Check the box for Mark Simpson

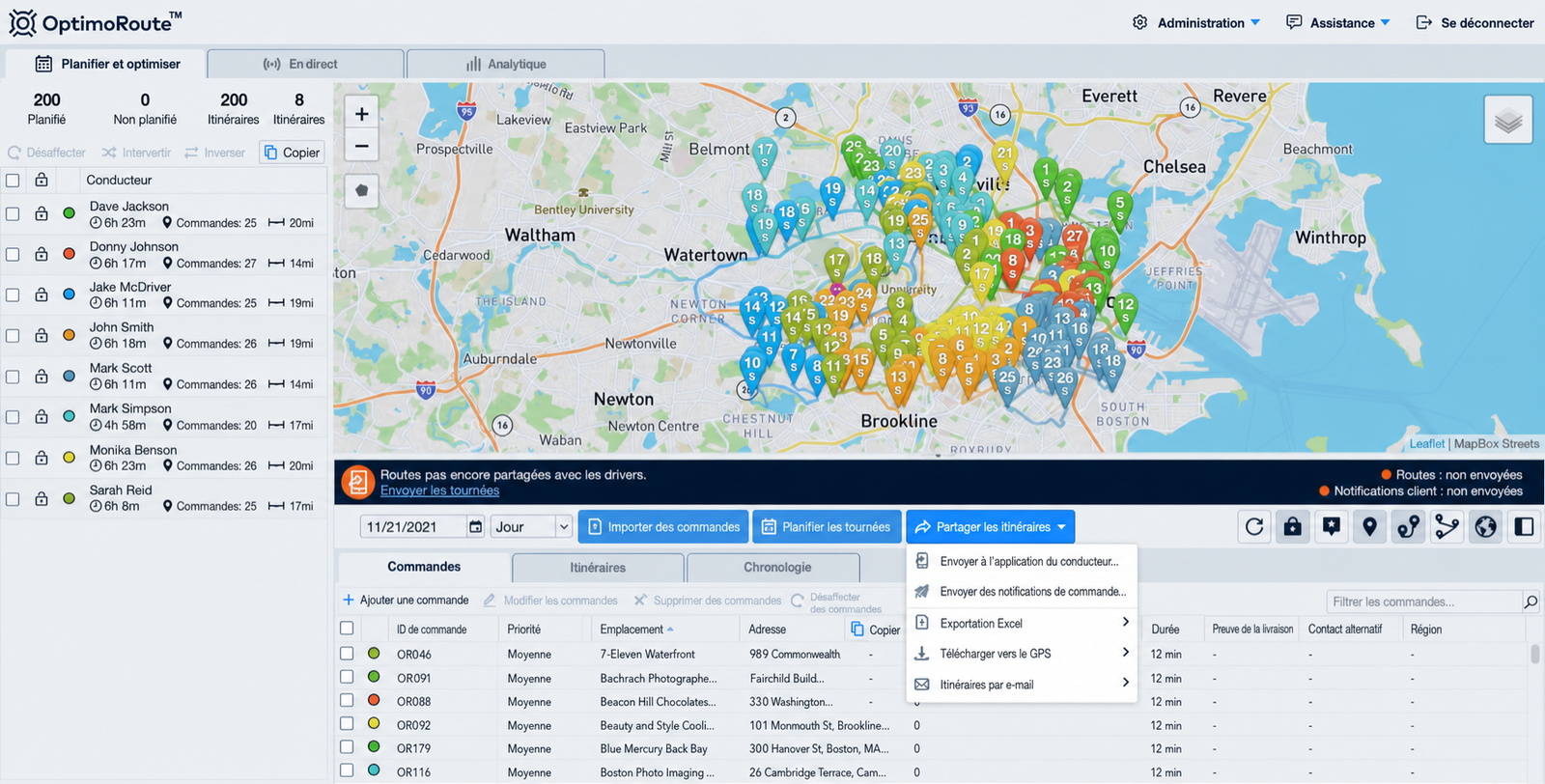tap(13, 417)
